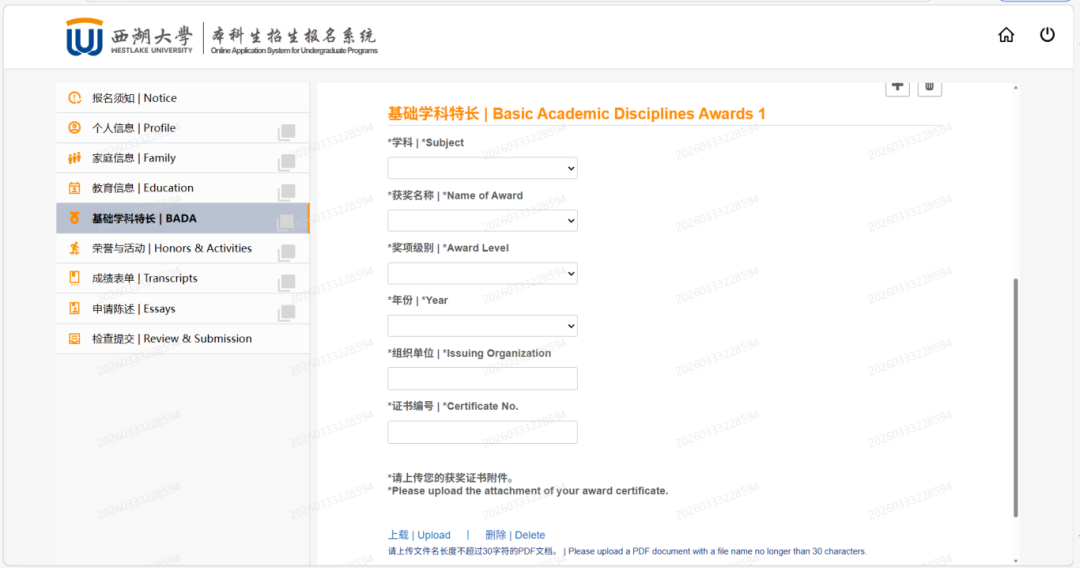
Task: Focus the Certificate No. input field
Action: [x=482, y=432]
